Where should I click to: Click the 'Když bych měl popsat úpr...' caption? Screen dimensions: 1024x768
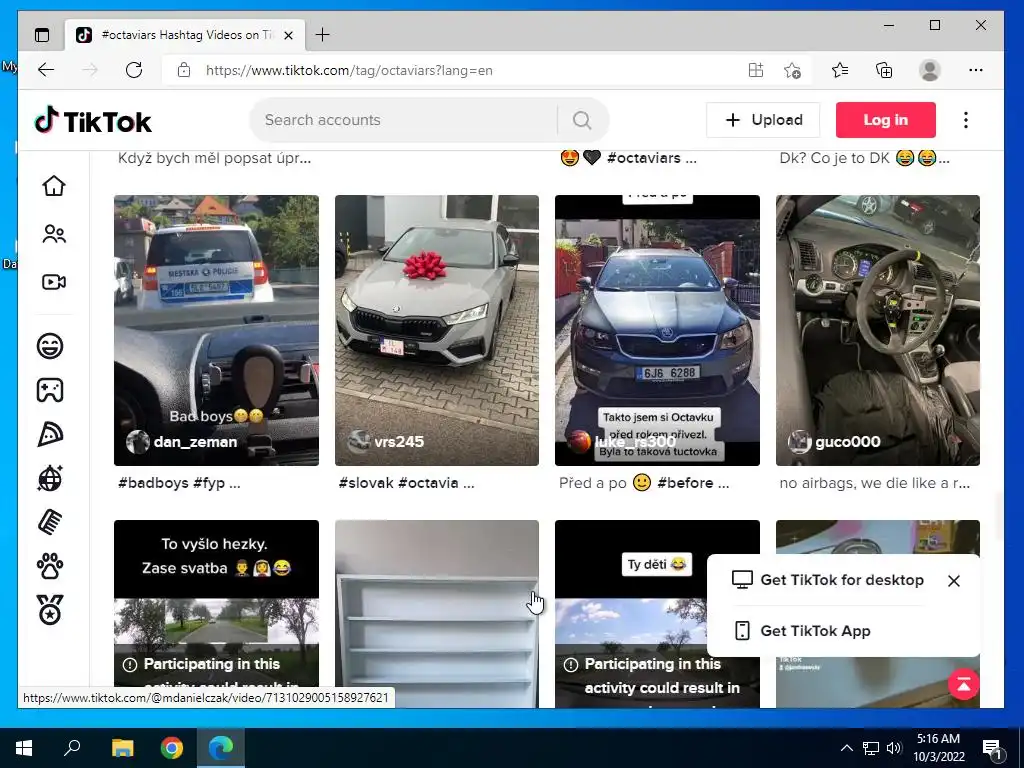tap(214, 158)
